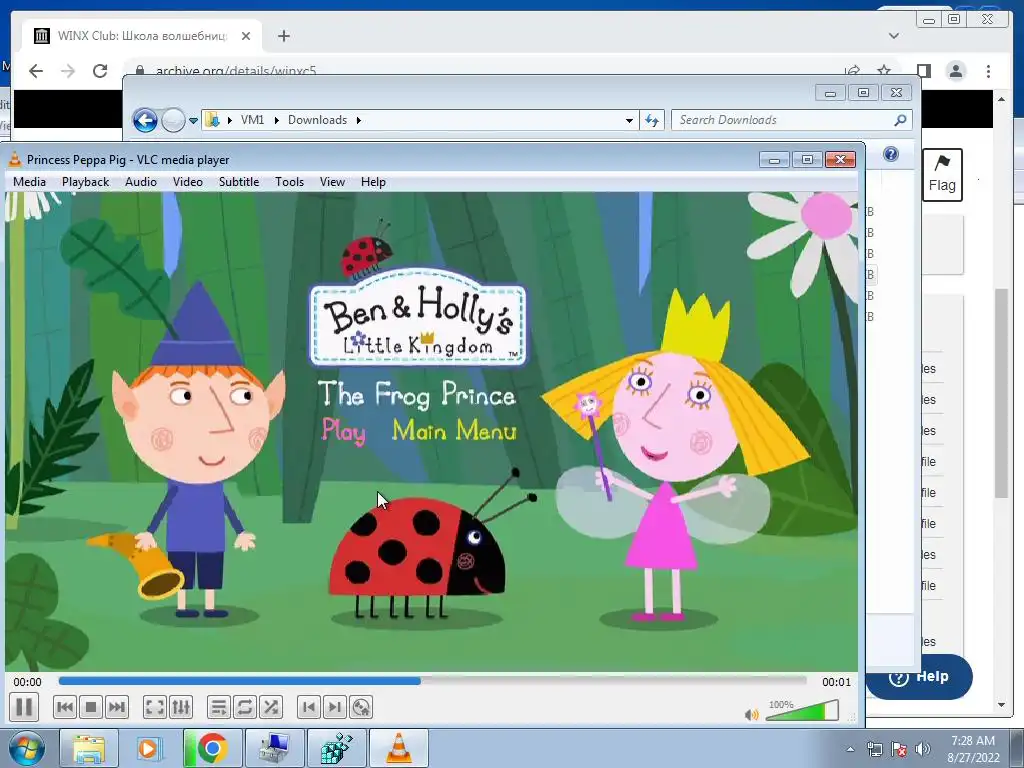Select Main Menu in the DVD screen
Viewport: 1024px width, 768px height.
(455, 431)
